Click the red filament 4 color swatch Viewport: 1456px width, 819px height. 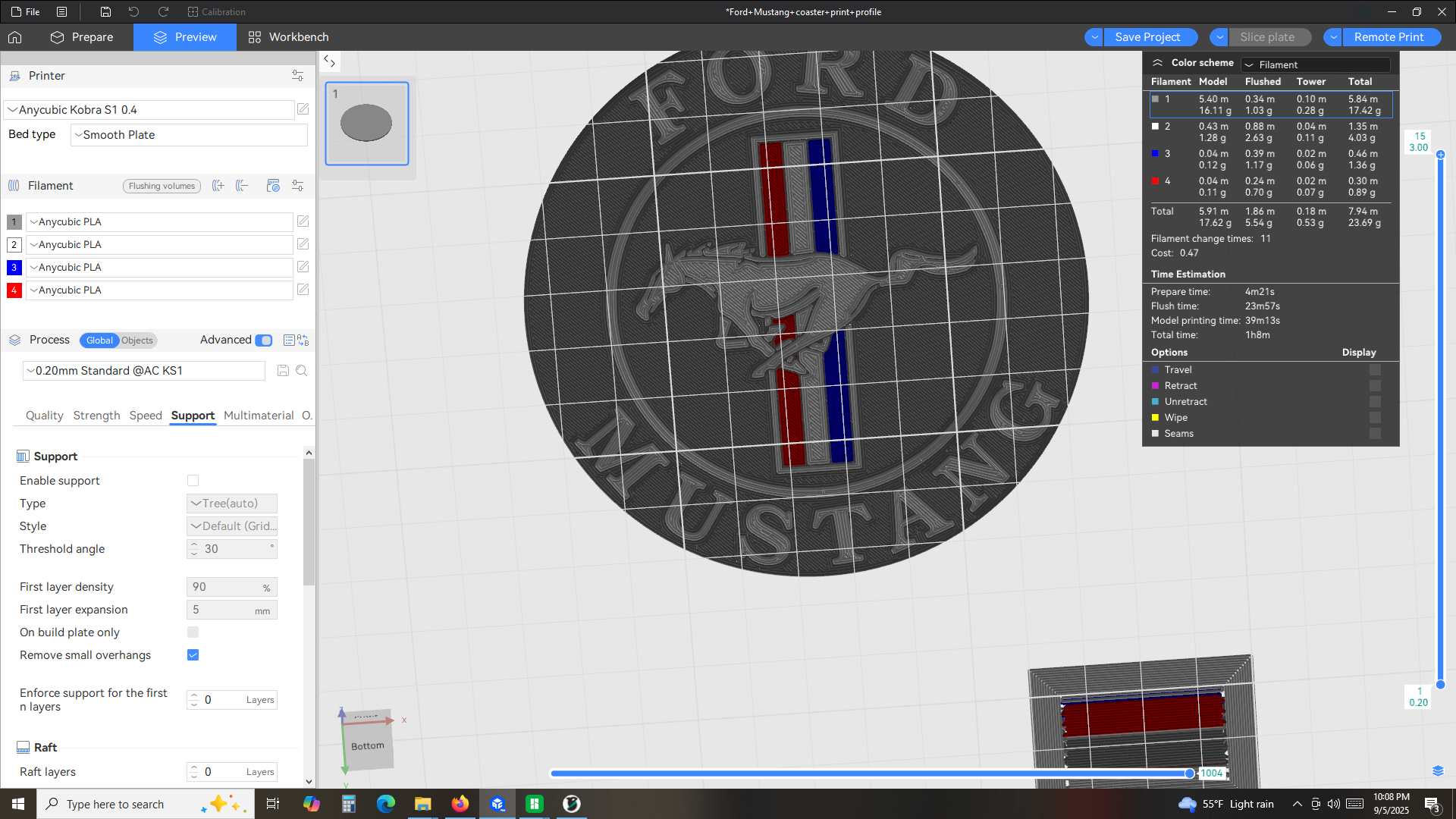coord(14,290)
